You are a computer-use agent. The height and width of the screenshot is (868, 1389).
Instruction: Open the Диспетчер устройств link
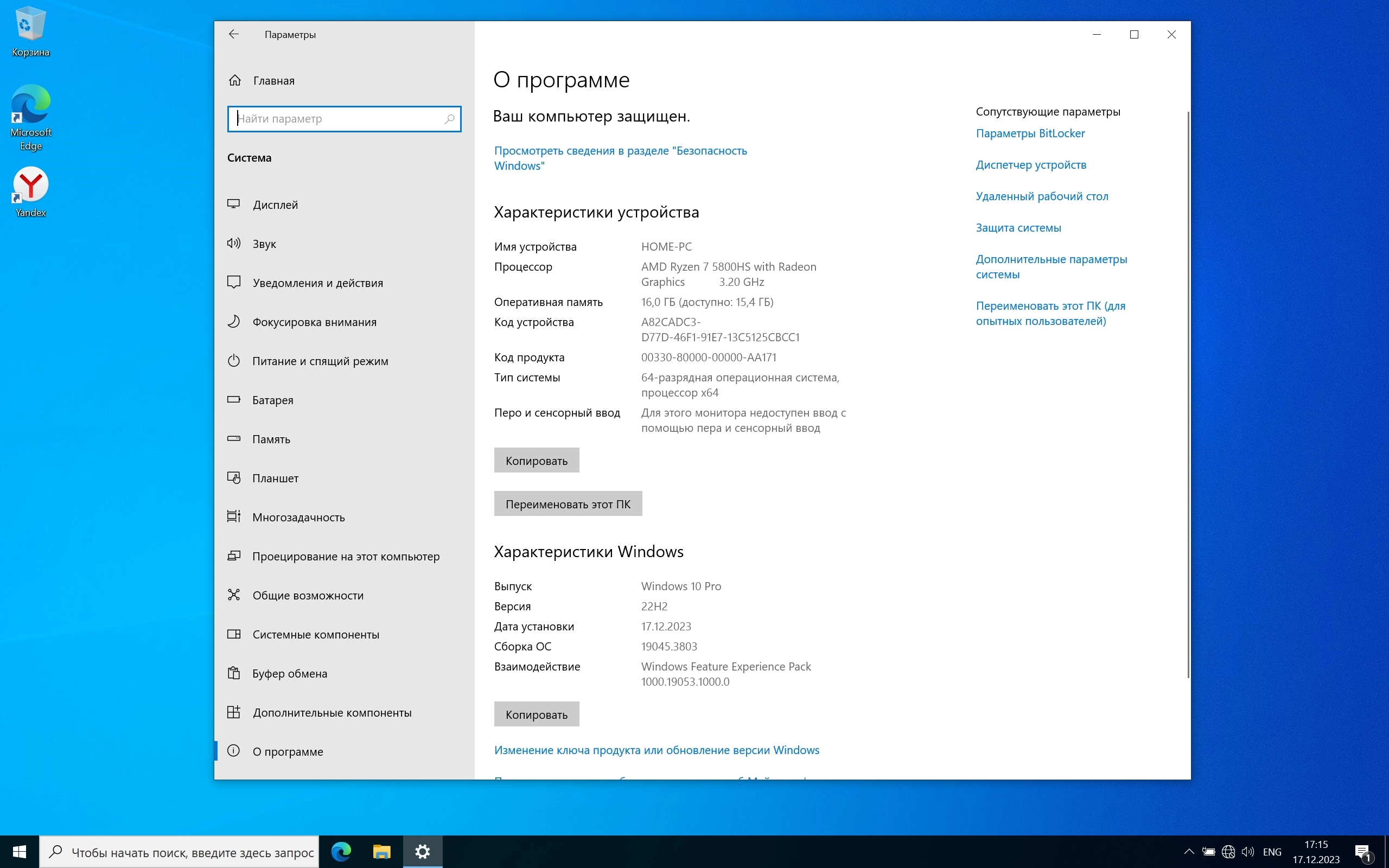click(x=1031, y=165)
